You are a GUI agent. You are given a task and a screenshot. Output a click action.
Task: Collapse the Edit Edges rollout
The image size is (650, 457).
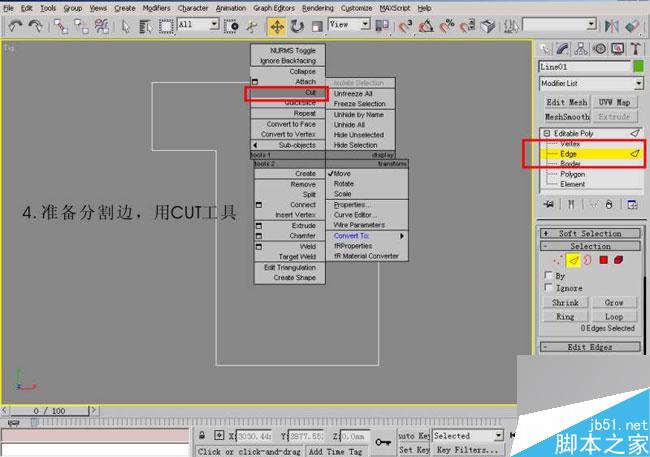coord(590,347)
